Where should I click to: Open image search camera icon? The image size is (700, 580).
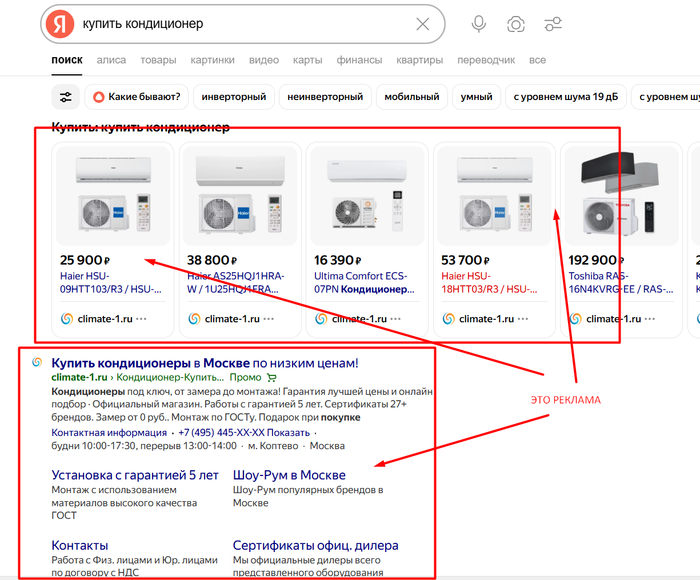(x=516, y=24)
